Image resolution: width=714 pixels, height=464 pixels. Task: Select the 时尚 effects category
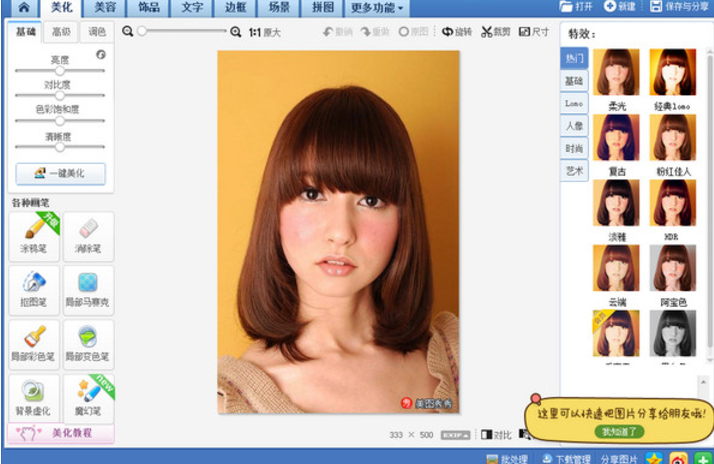pyautogui.click(x=574, y=148)
